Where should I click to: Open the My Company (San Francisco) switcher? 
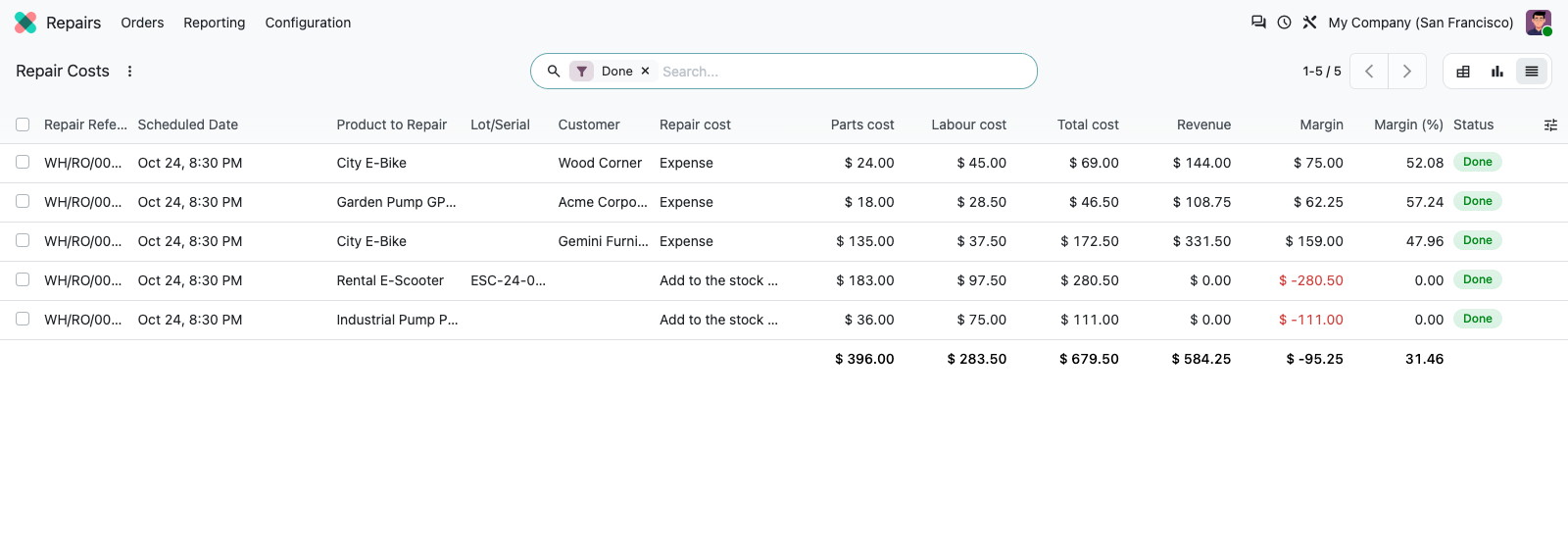coord(1421,23)
